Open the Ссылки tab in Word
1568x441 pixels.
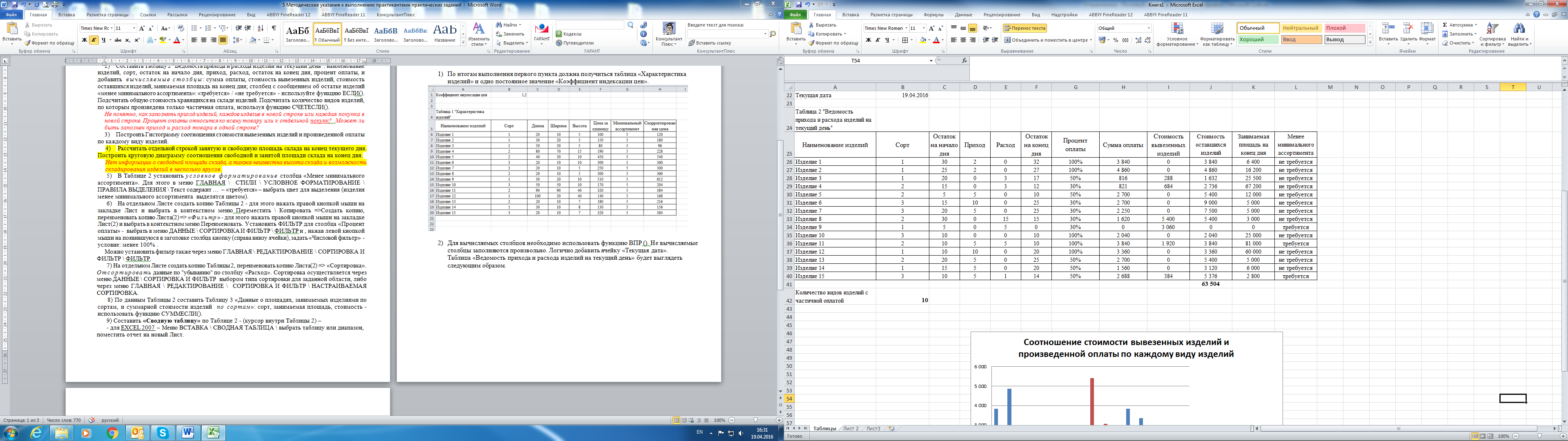148,15
